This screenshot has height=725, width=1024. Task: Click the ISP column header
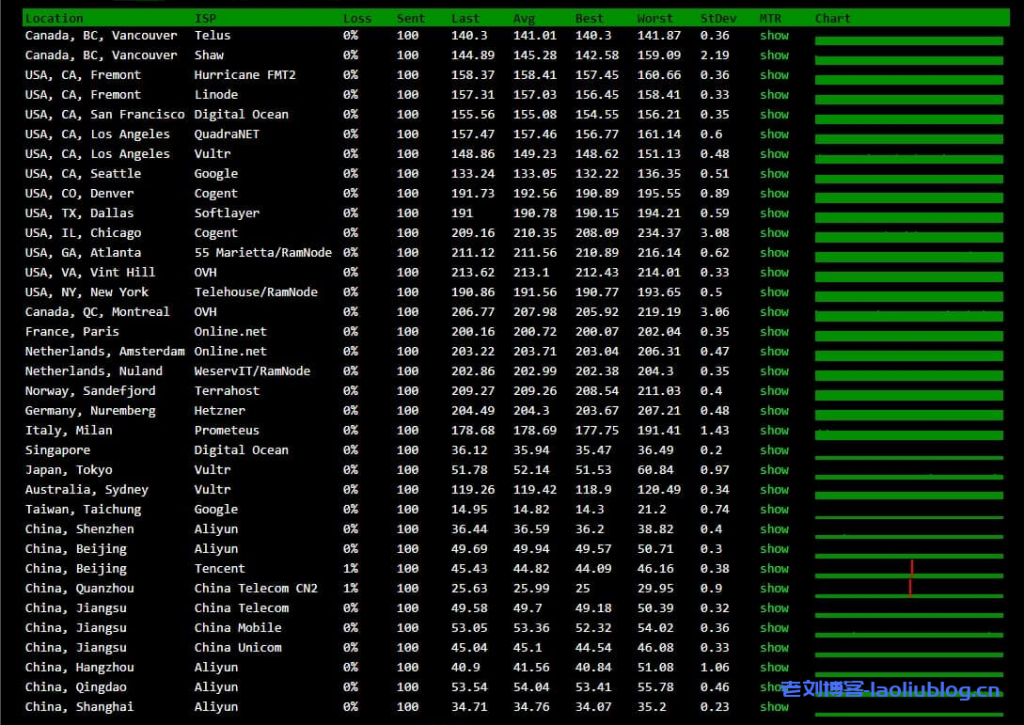(x=205, y=18)
